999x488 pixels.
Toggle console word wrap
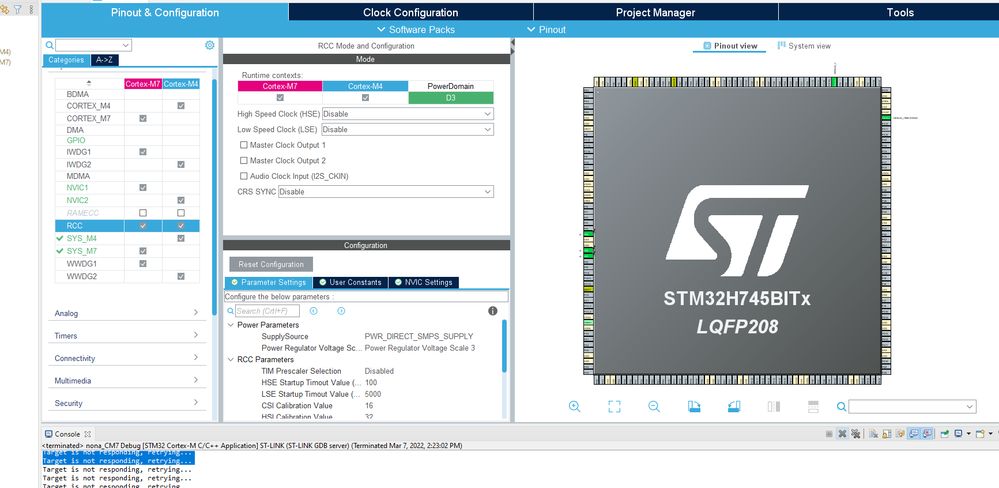click(x=900, y=434)
